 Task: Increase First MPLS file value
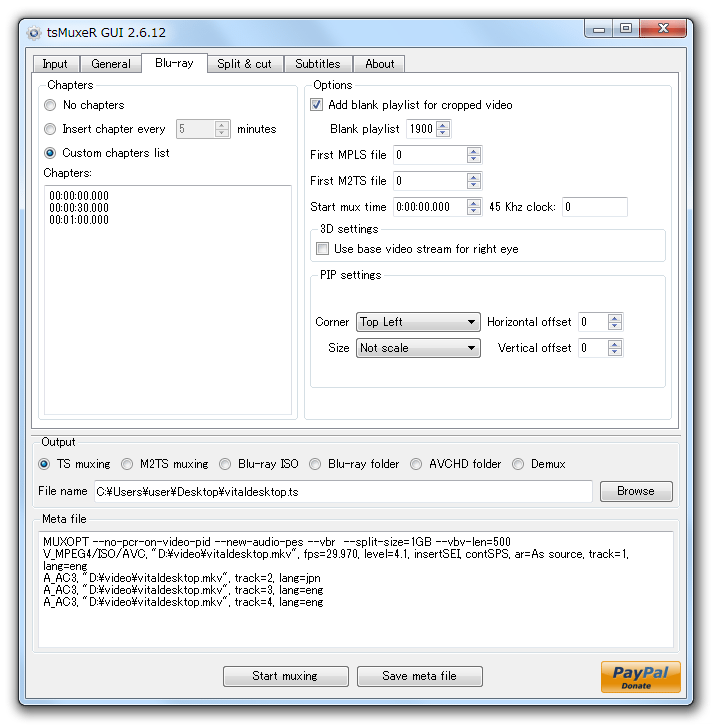(x=474, y=151)
